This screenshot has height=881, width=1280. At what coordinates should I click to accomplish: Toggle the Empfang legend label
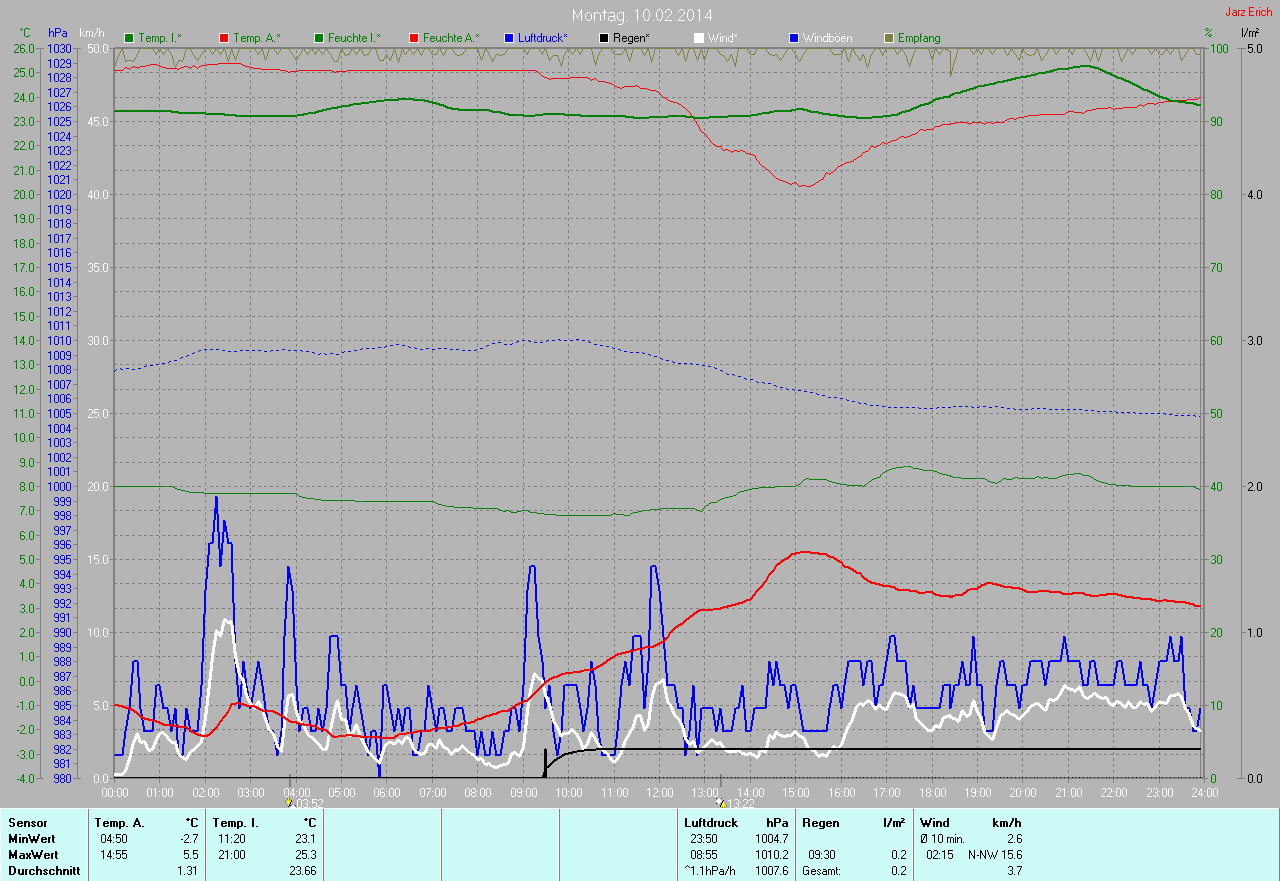(x=918, y=38)
